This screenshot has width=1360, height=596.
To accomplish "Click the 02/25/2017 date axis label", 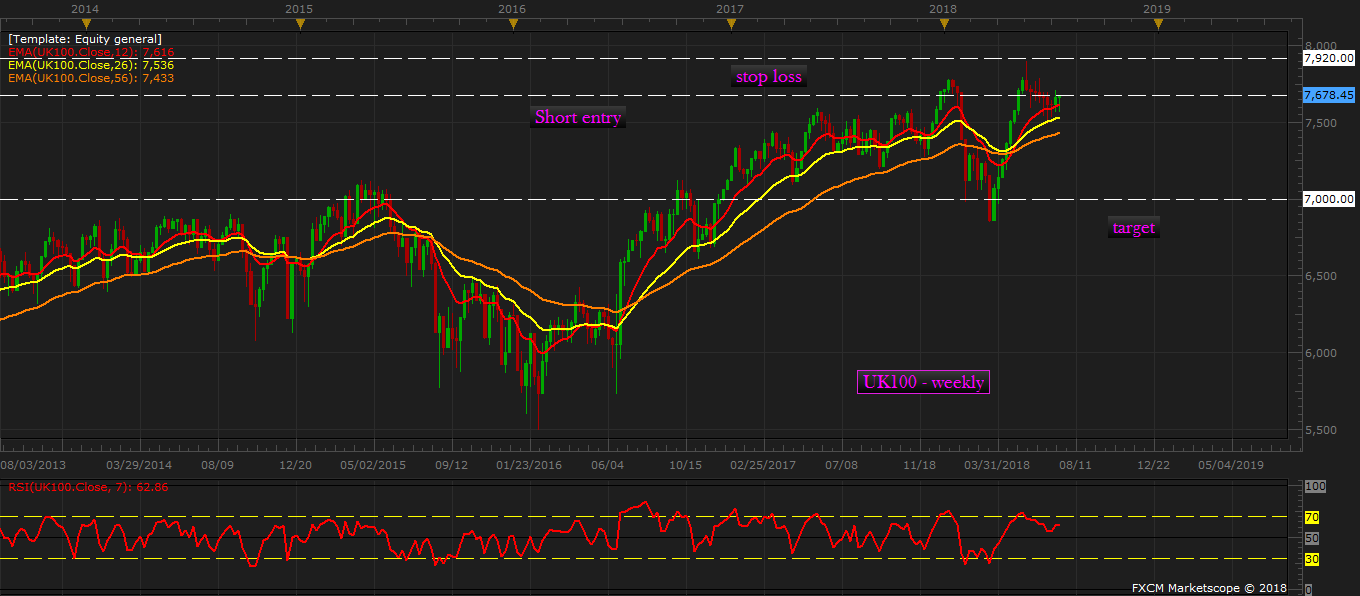I will [763, 465].
